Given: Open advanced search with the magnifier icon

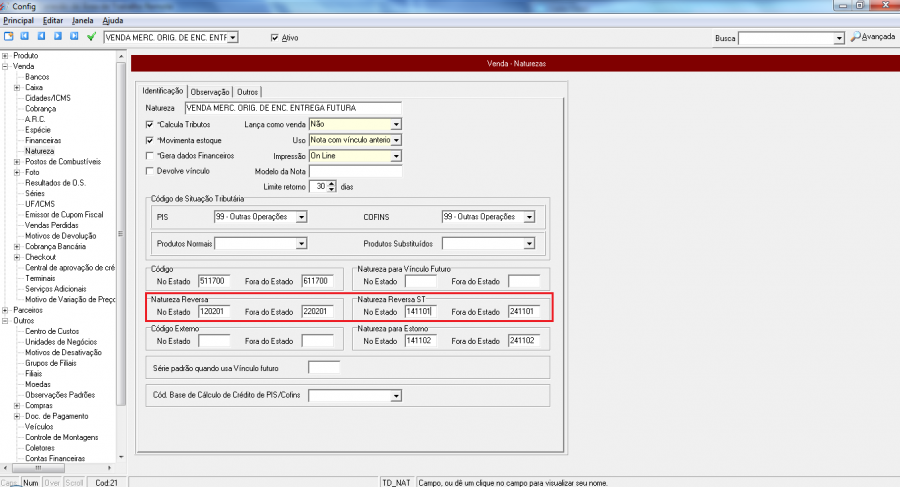Looking at the screenshot, I should pyautogui.click(x=856, y=38).
